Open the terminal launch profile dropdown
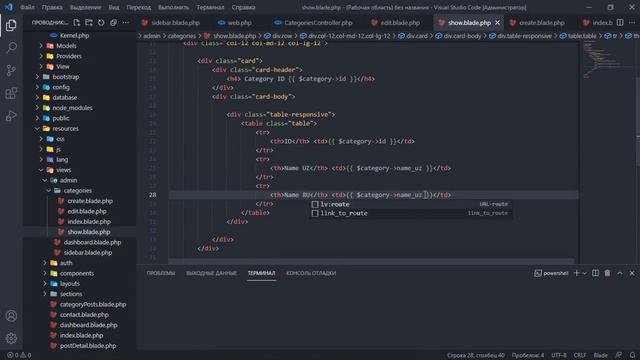This screenshot has width=640, height=360. 584,273
